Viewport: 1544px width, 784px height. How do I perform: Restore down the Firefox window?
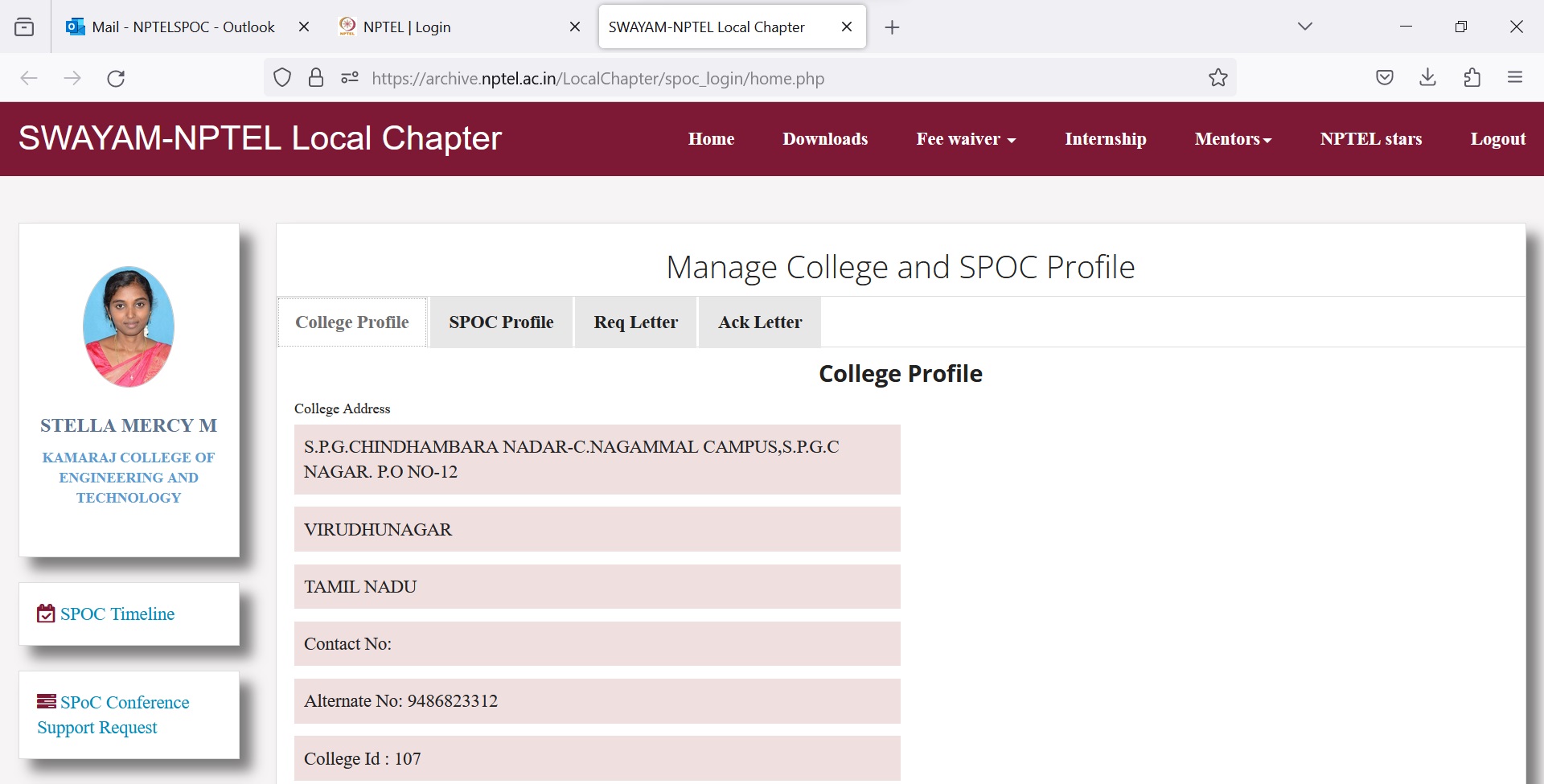[1461, 27]
